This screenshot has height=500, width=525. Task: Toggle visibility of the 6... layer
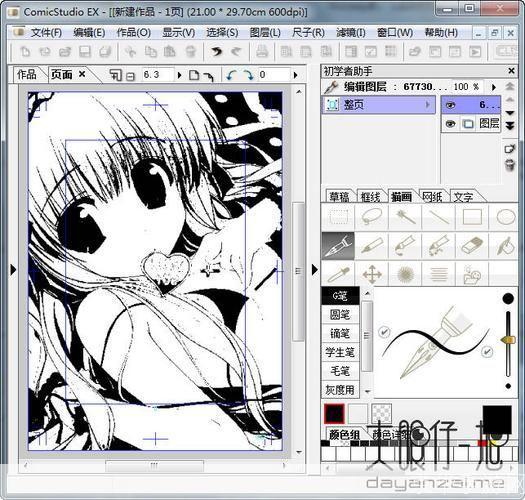coord(451,105)
